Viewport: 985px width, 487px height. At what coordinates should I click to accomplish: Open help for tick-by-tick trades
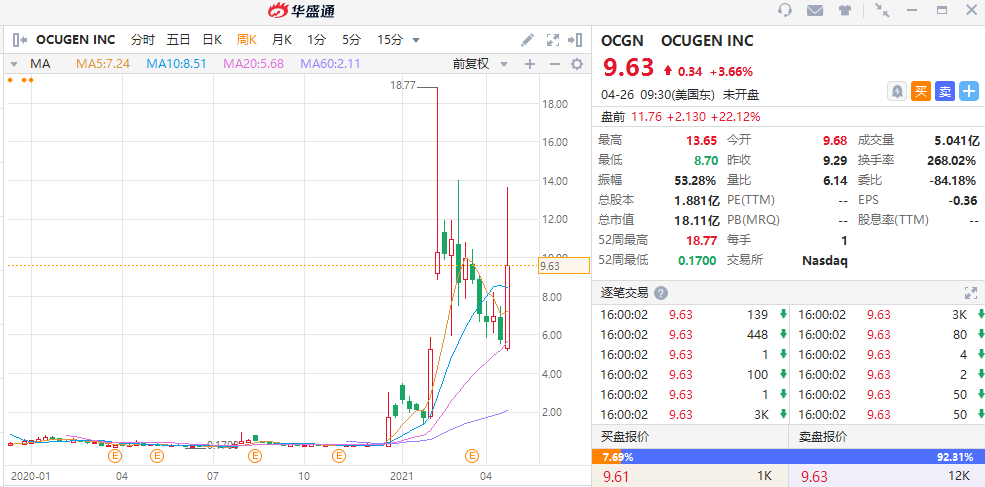[x=660, y=293]
